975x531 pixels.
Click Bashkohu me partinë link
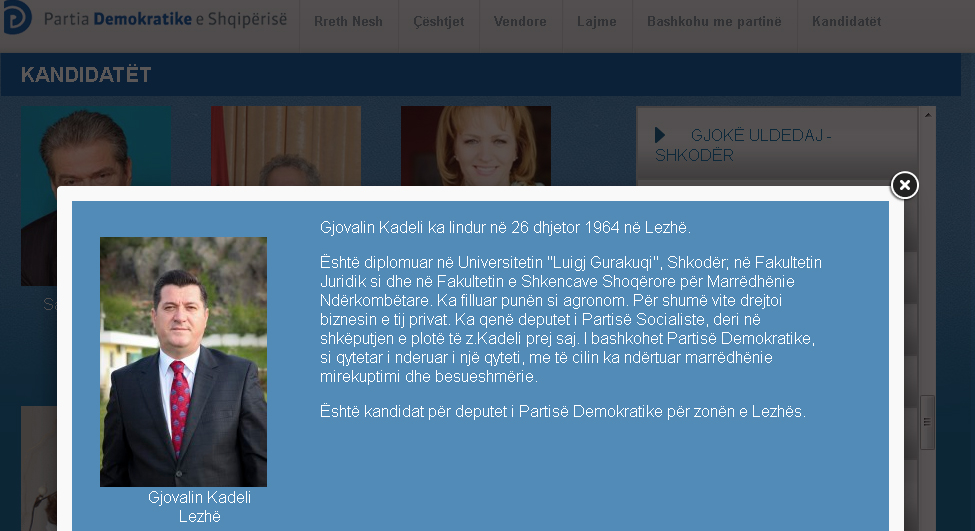click(x=714, y=21)
